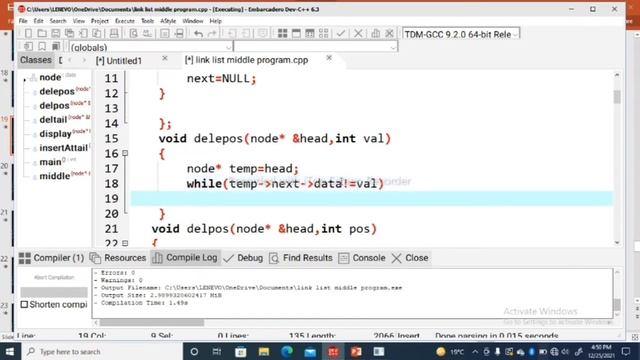Image resolution: width=640 pixels, height=360 pixels.
Task: Click the first icon left of the bookmark icons
Action: pyautogui.click(x=28, y=47)
